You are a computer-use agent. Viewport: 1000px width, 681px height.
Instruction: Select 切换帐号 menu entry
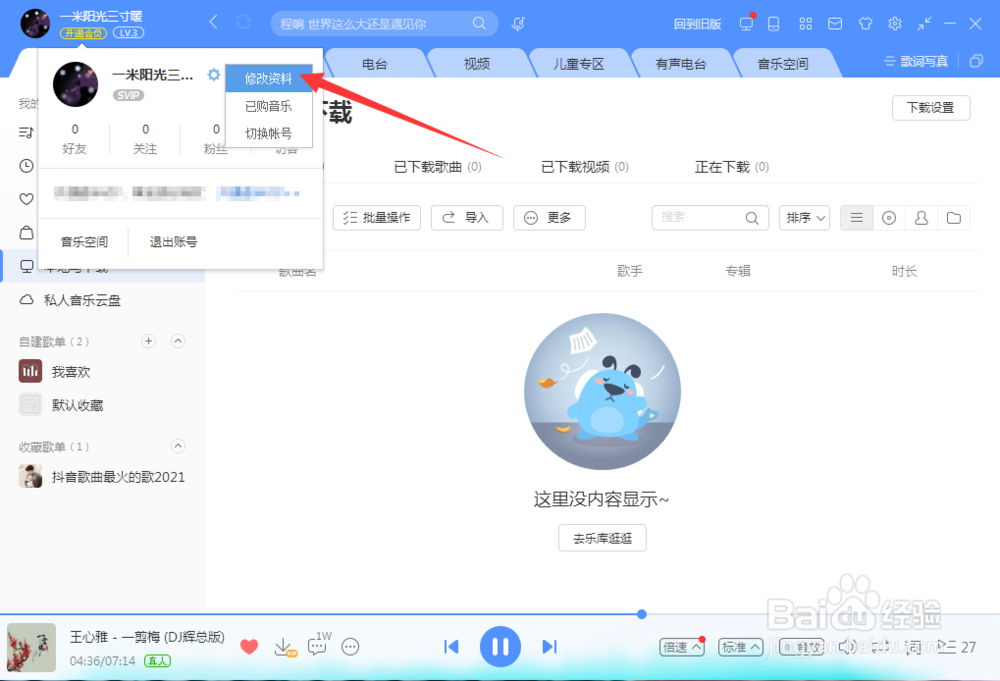click(268, 133)
